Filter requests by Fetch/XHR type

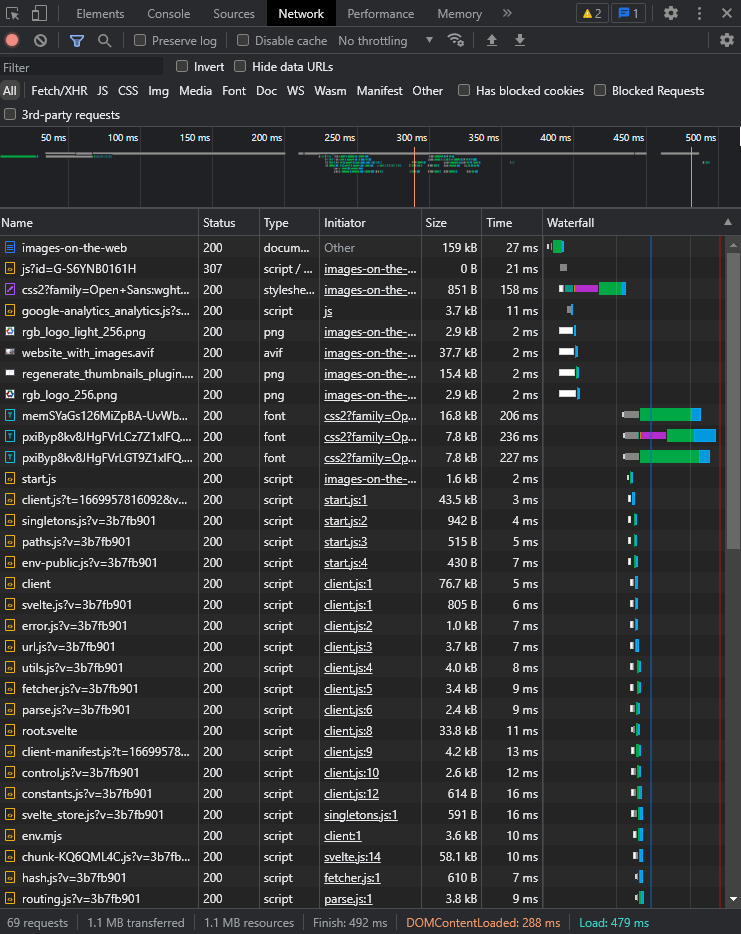[59, 91]
